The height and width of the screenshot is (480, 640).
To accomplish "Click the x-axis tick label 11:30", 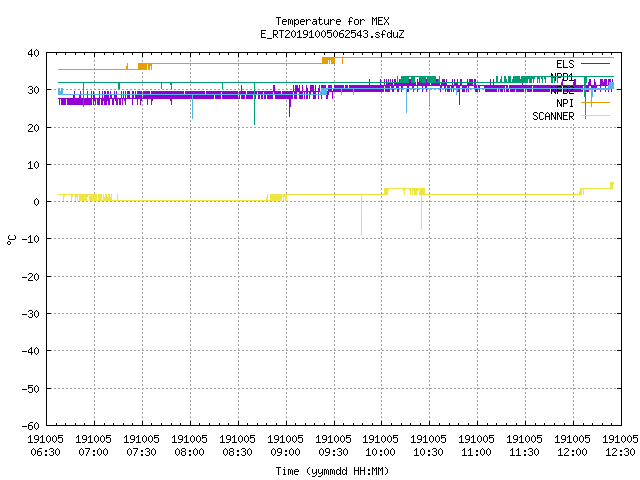I will [x=524, y=452].
